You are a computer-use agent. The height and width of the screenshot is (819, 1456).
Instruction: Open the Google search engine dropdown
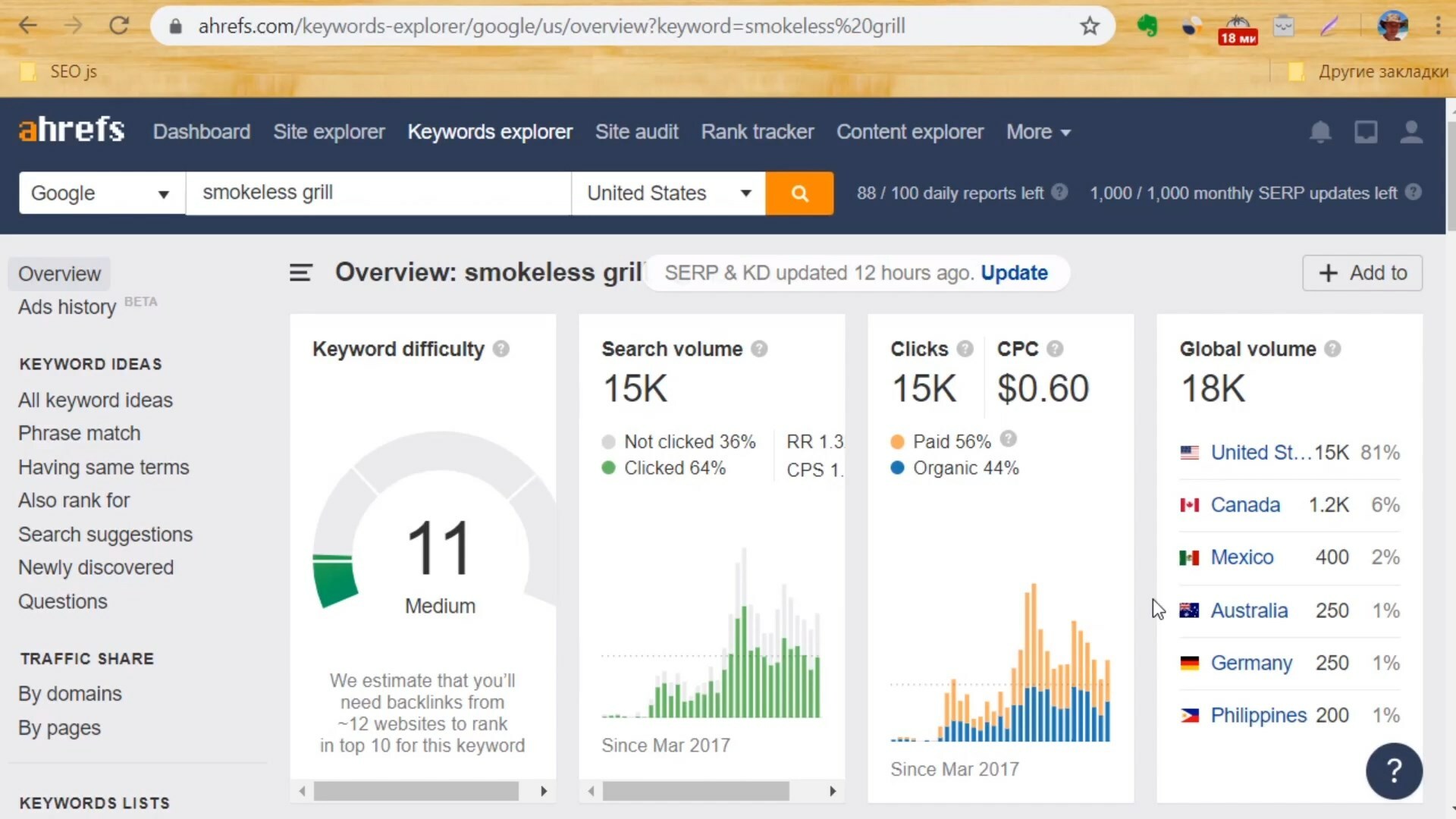(x=102, y=193)
